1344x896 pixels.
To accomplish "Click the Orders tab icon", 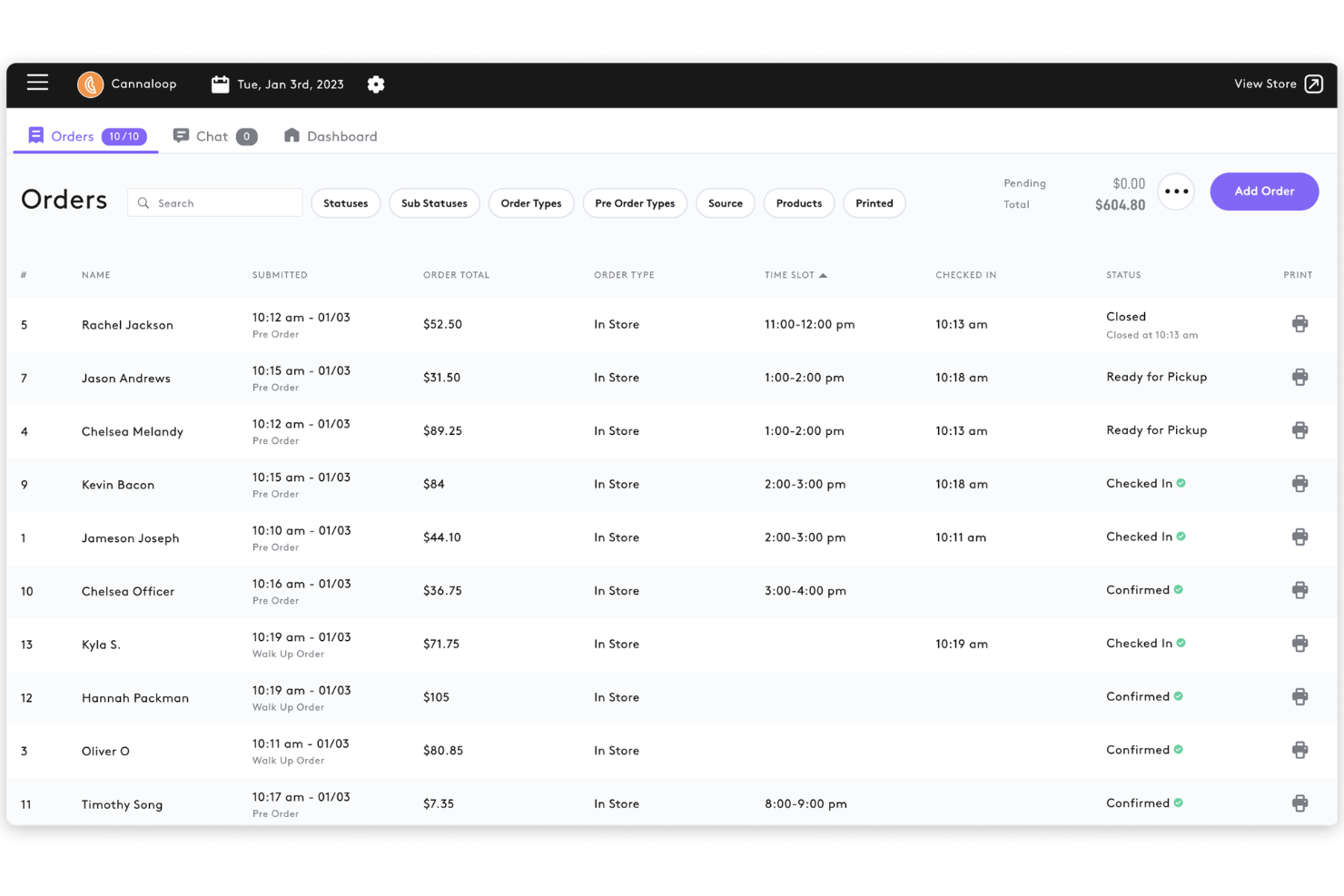I will pos(35,135).
